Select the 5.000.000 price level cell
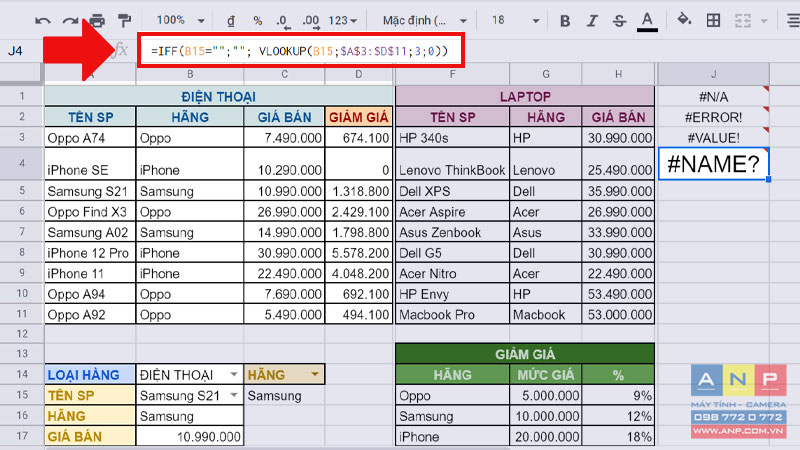 pyautogui.click(x=545, y=395)
